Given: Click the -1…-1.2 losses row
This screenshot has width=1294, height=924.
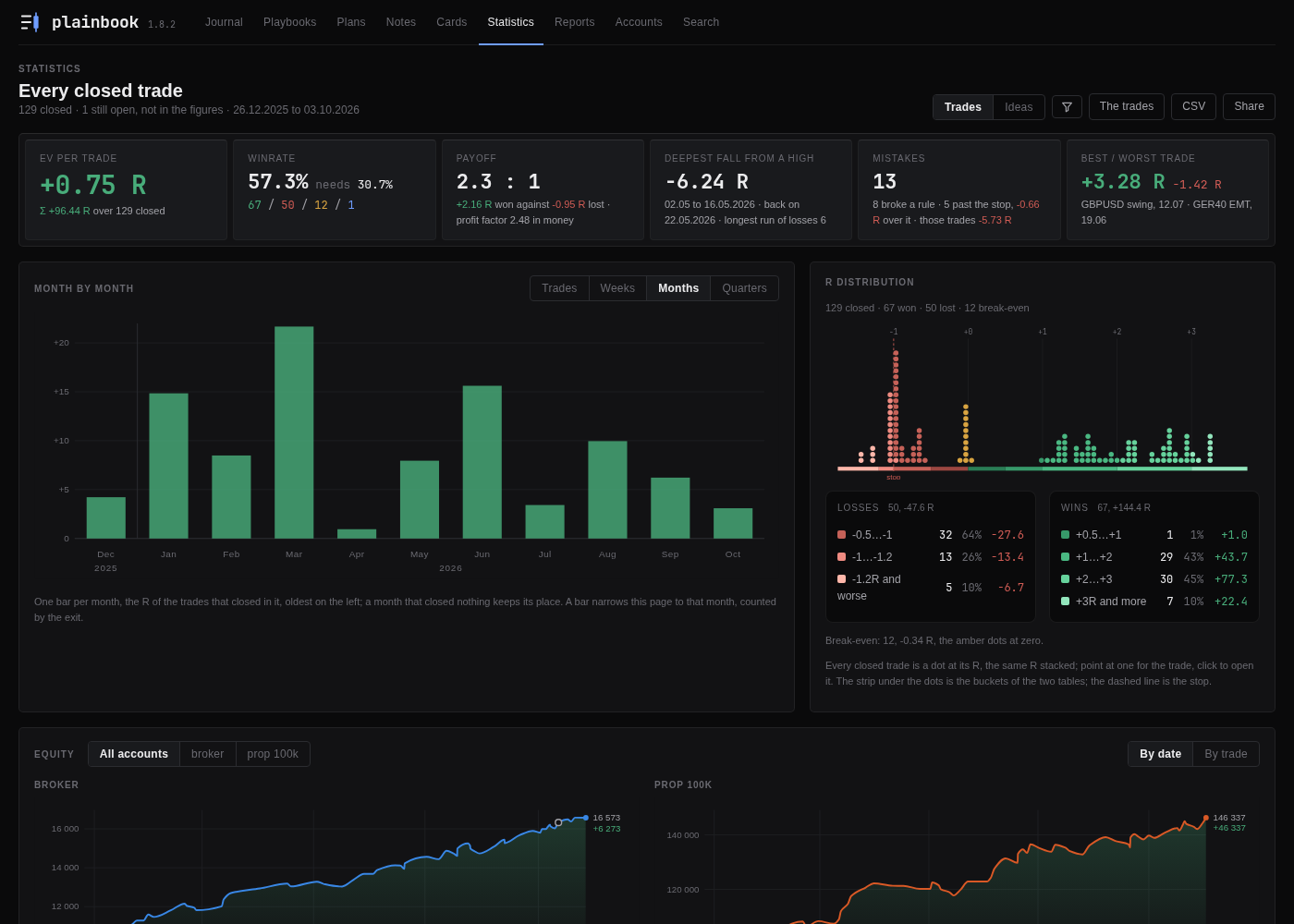Looking at the screenshot, I should pyautogui.click(x=931, y=557).
